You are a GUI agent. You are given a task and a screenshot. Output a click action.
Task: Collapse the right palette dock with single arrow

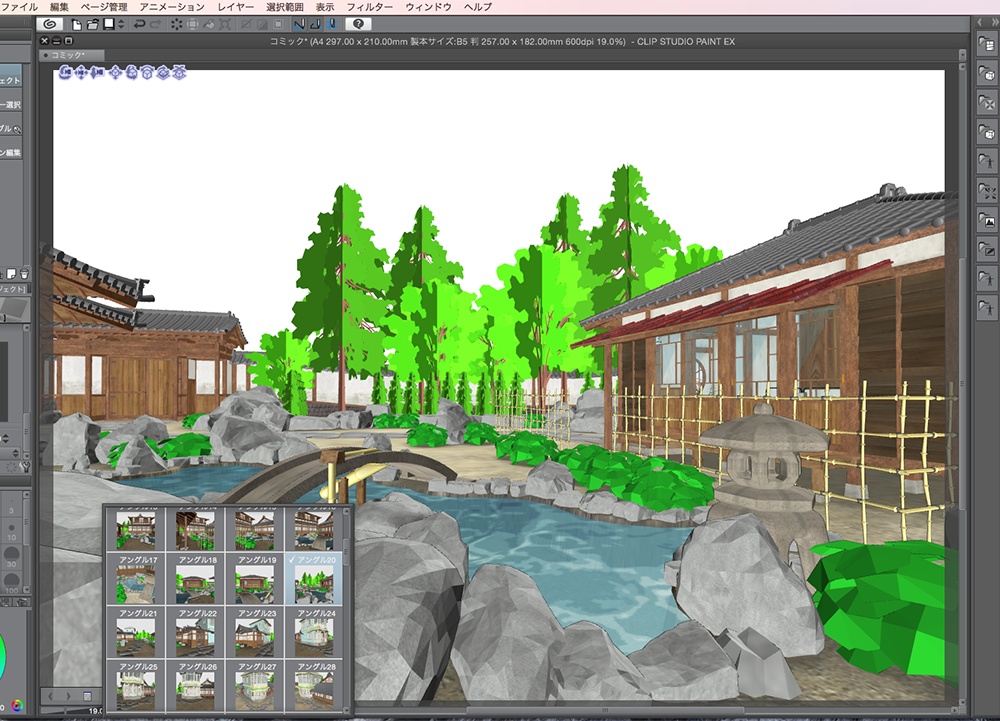[x=980, y=22]
